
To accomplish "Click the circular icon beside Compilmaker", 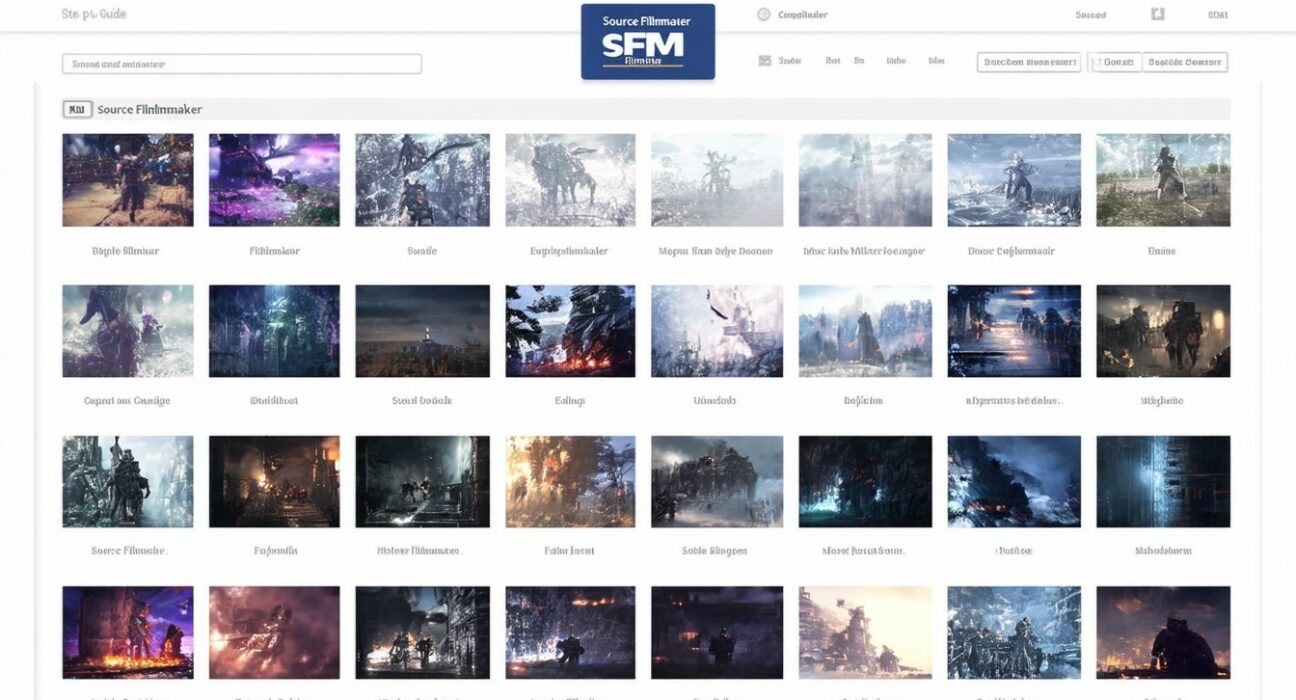I will click(764, 15).
